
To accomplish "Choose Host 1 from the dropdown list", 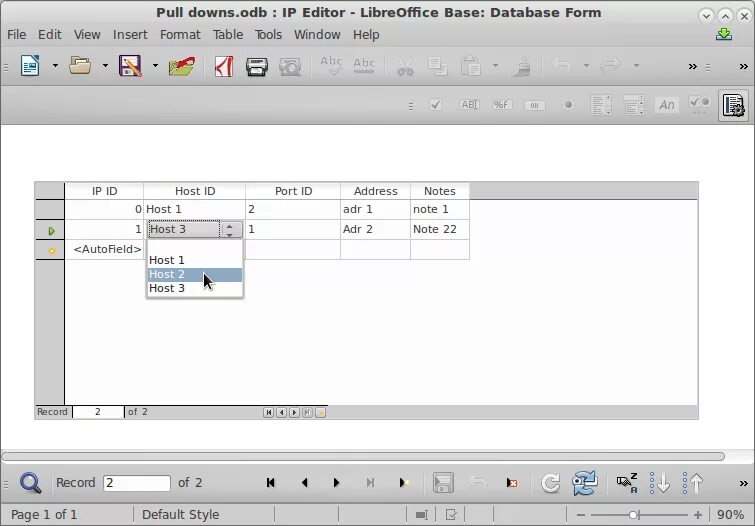I will [195, 261].
